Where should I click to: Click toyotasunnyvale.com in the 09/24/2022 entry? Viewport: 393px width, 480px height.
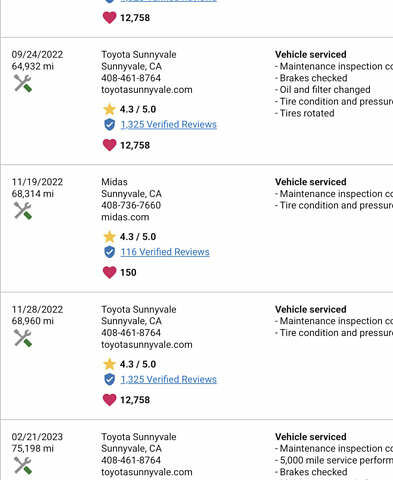coord(147,90)
